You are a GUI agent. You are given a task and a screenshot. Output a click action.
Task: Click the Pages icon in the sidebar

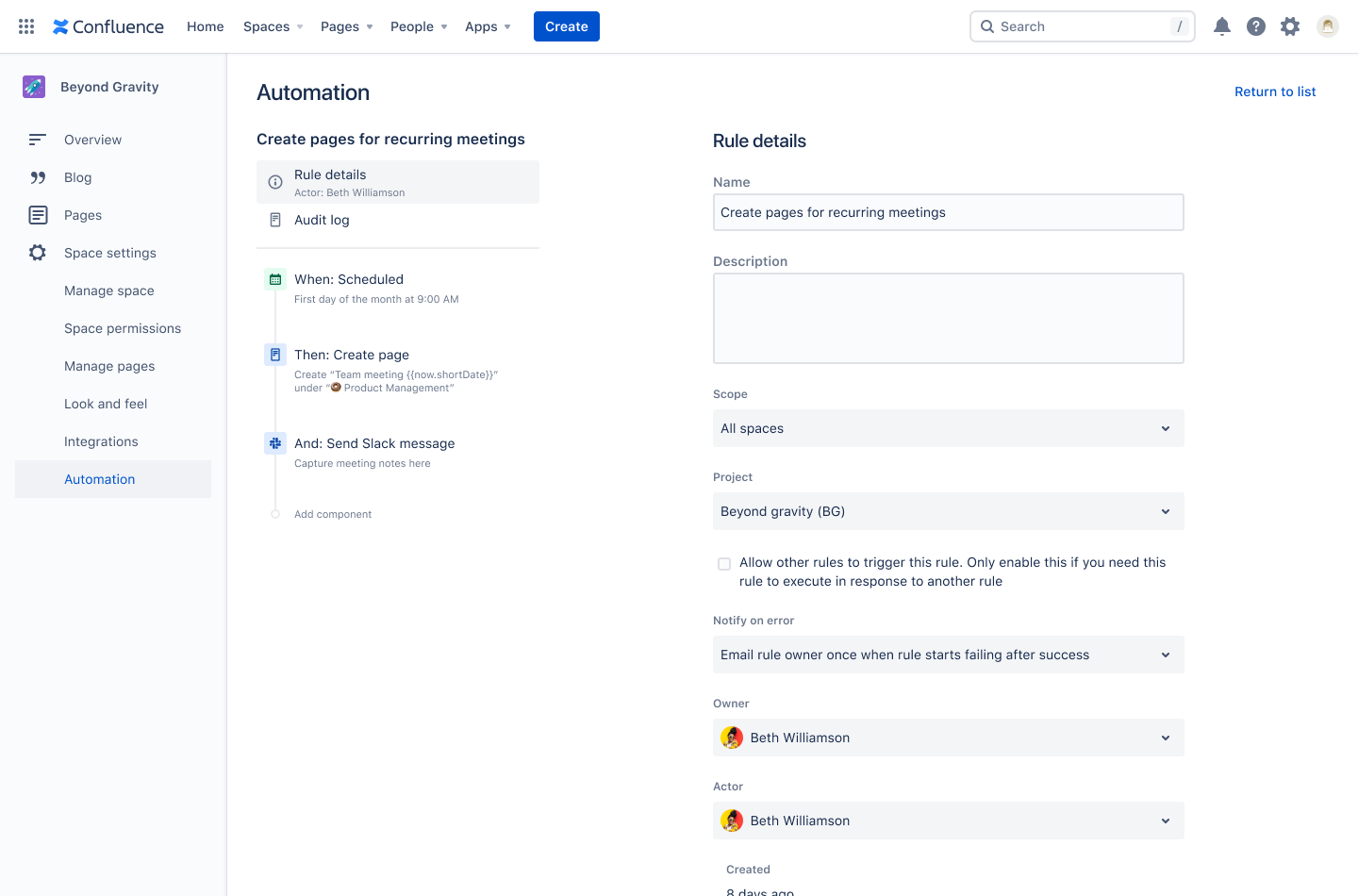[x=37, y=215]
